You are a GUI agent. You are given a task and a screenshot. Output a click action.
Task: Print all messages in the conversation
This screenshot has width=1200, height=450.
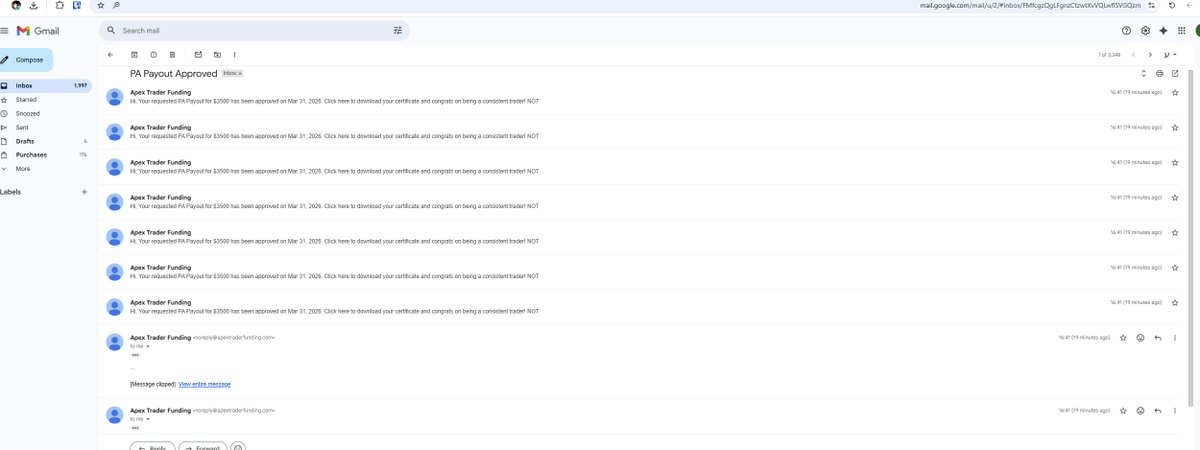tap(1159, 74)
